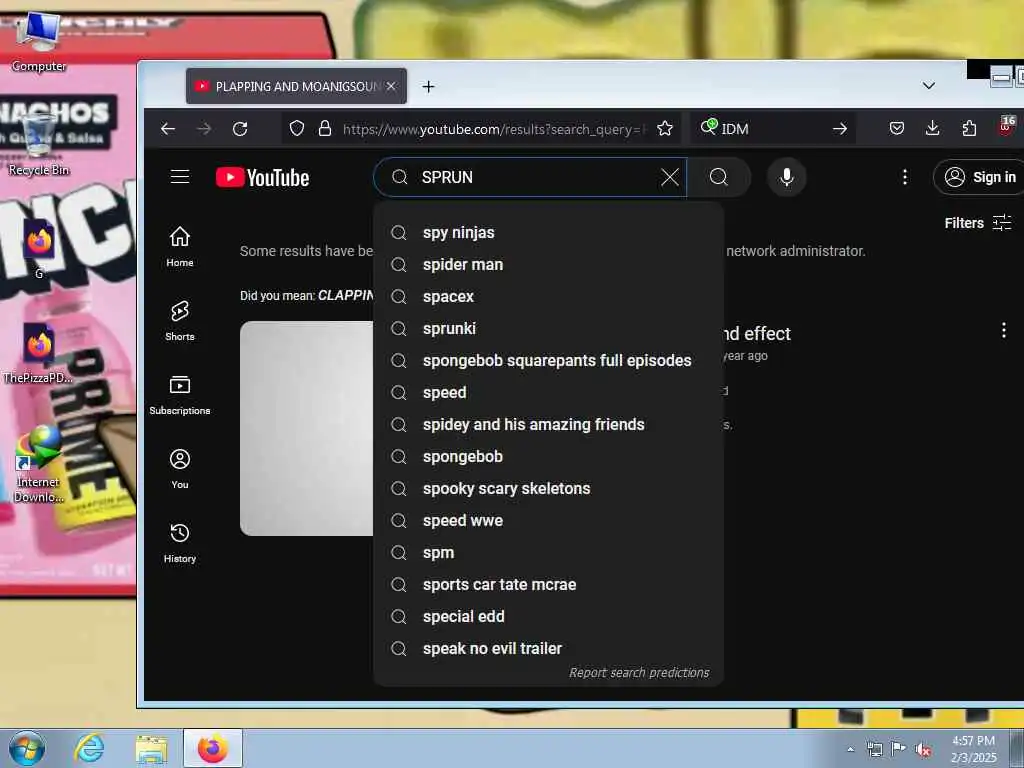Click the Pocket save icon
Screen dimensions: 1024x768
coord(897,129)
